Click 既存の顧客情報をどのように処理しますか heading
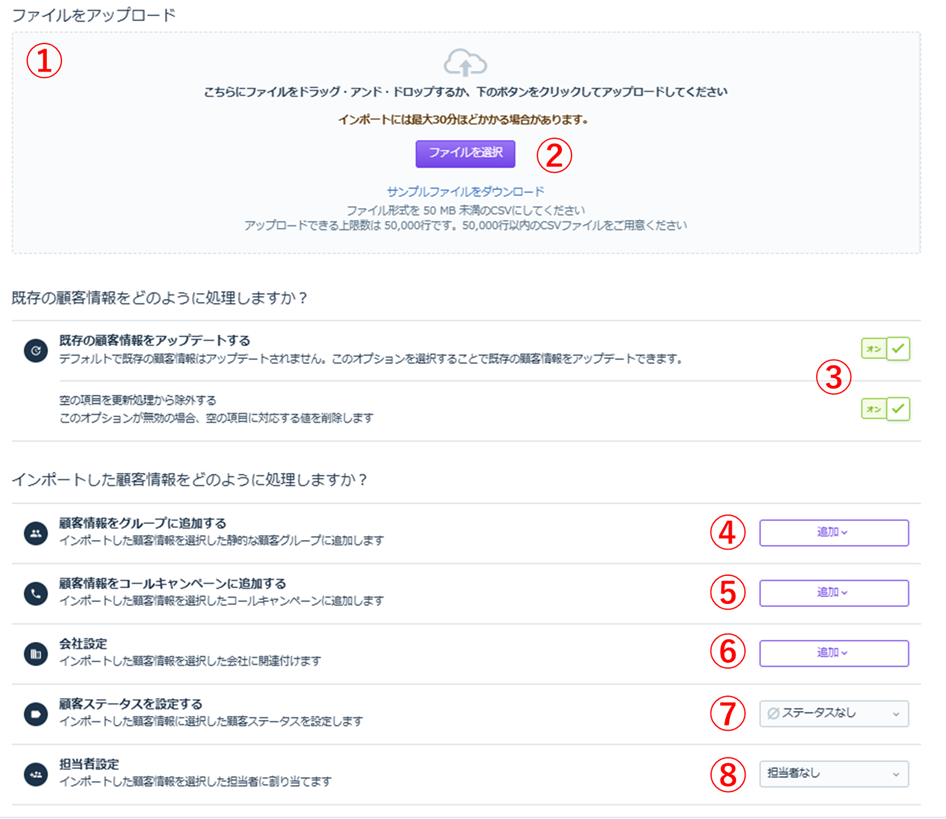 160,298
